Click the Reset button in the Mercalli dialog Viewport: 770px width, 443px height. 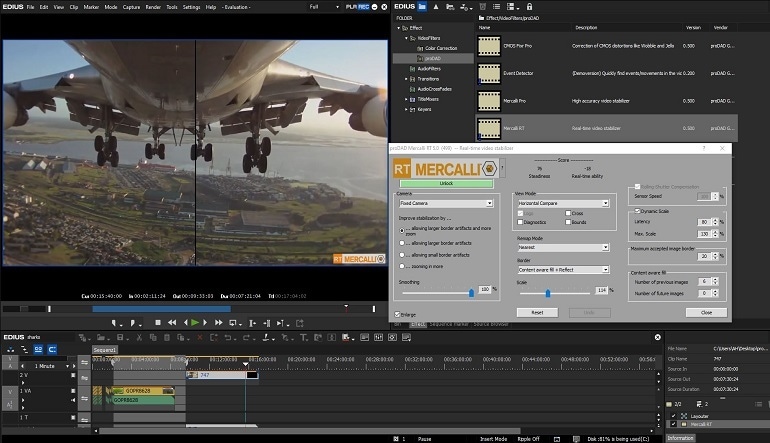[x=537, y=312]
